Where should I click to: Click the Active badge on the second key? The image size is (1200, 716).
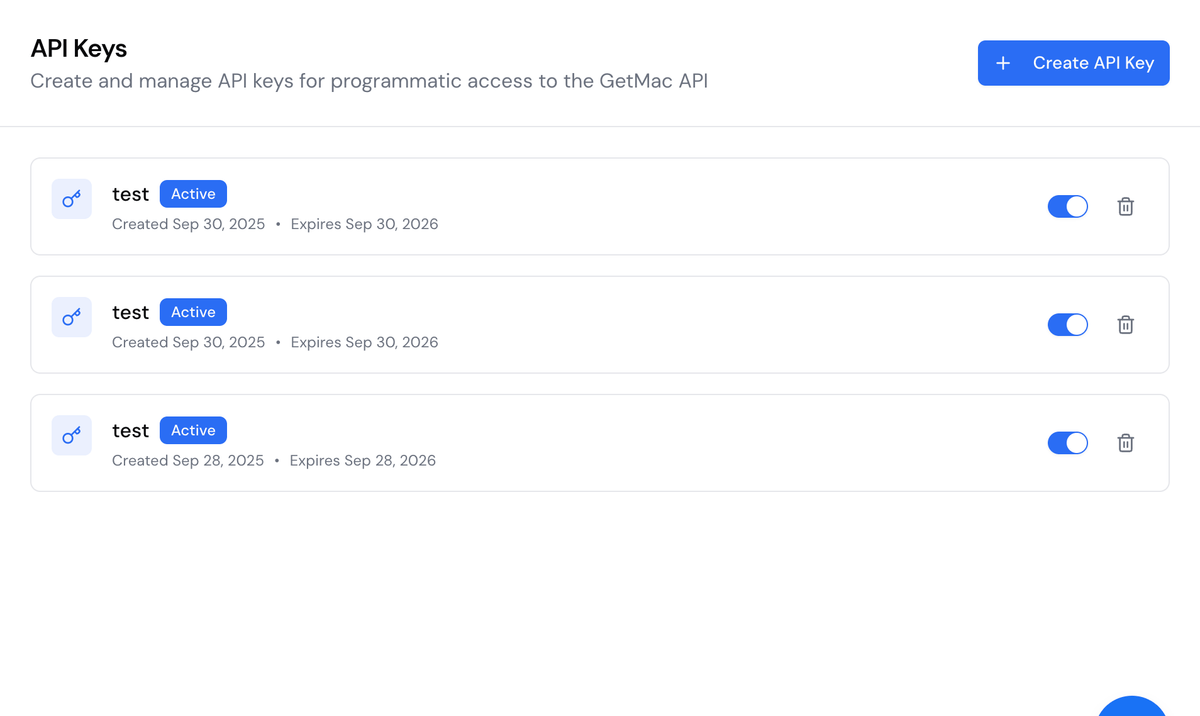coord(193,311)
